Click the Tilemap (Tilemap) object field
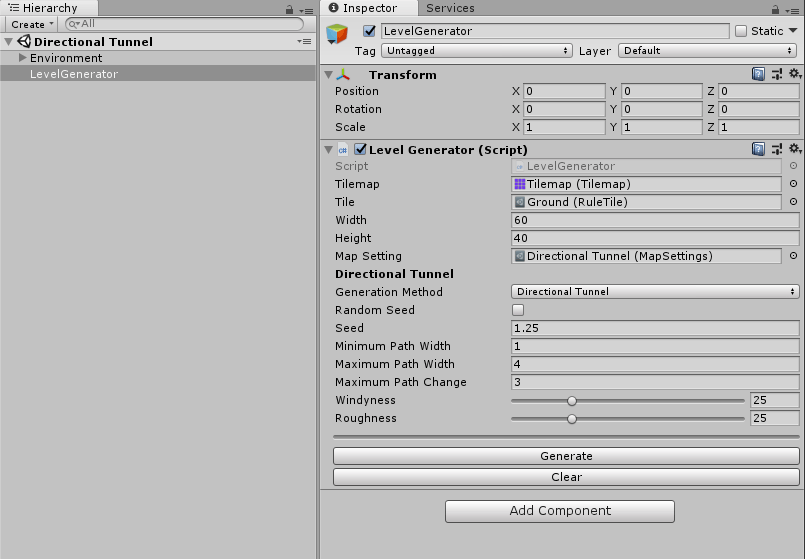 click(646, 184)
